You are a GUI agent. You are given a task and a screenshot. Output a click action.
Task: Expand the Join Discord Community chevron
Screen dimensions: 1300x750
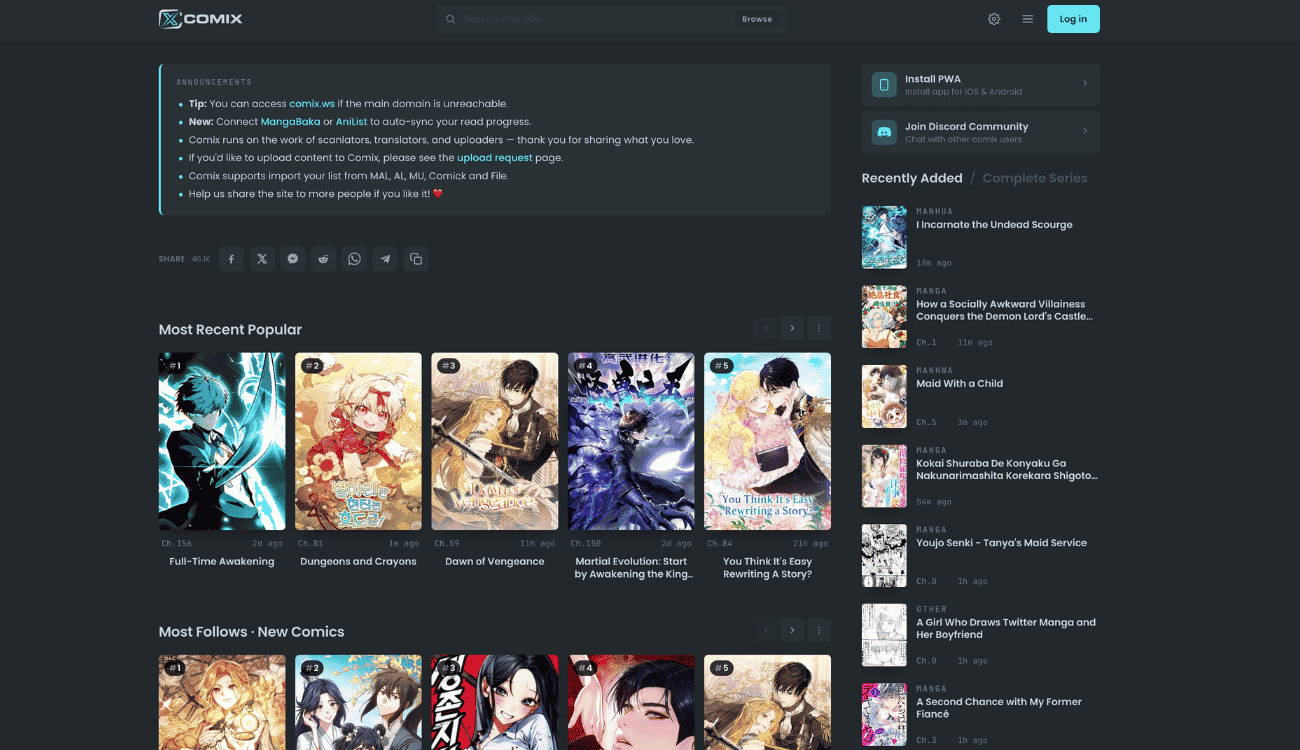1085,131
